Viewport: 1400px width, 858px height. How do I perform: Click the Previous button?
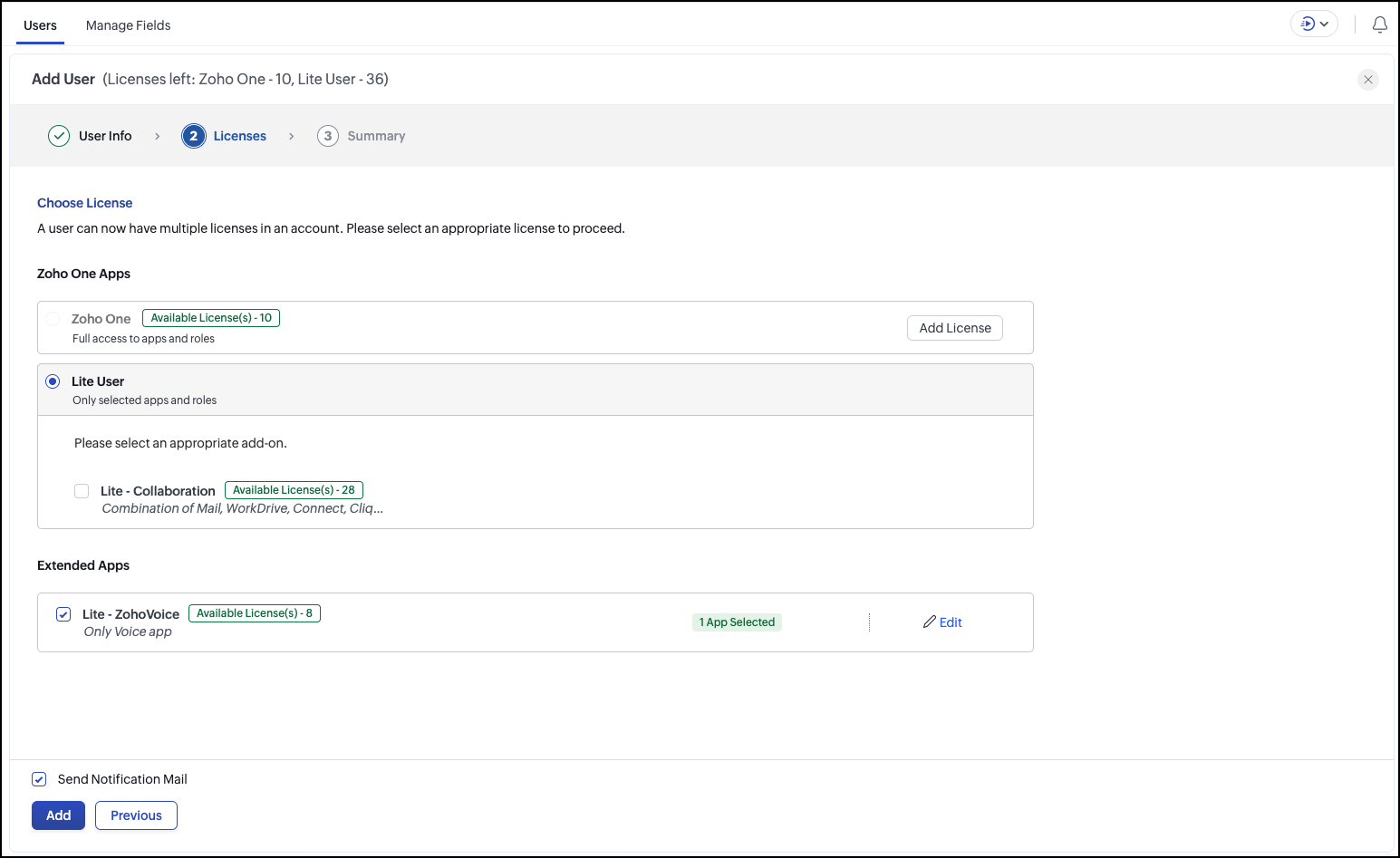(x=136, y=815)
